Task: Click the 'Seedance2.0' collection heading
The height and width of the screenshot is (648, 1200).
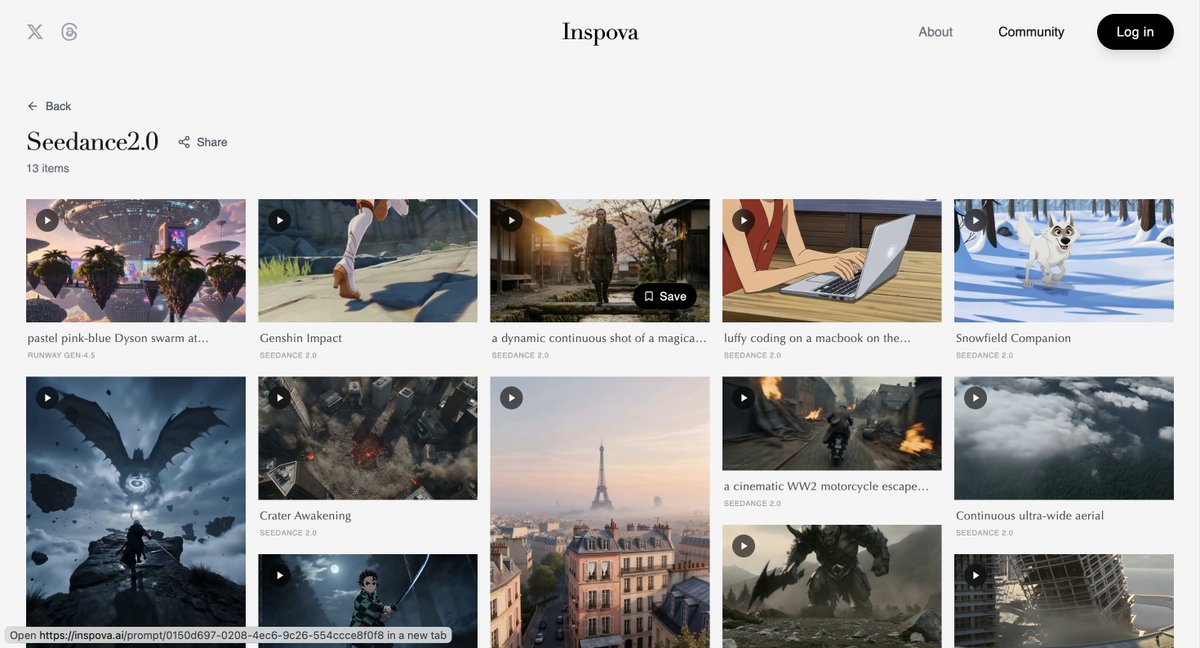Action: pos(93,142)
